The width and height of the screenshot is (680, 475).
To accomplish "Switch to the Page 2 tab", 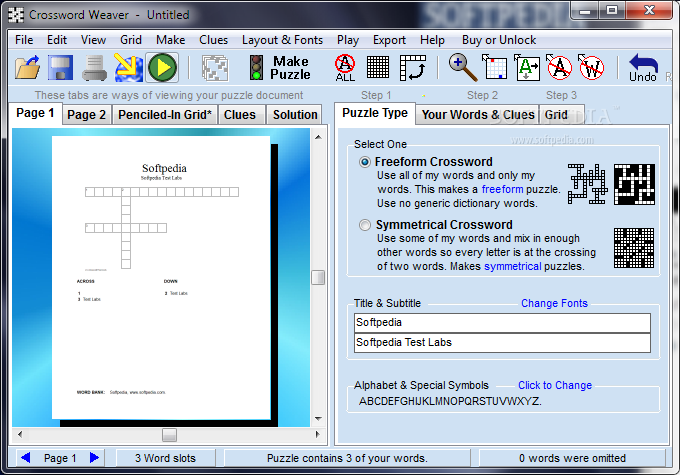I will pyautogui.click(x=87, y=115).
